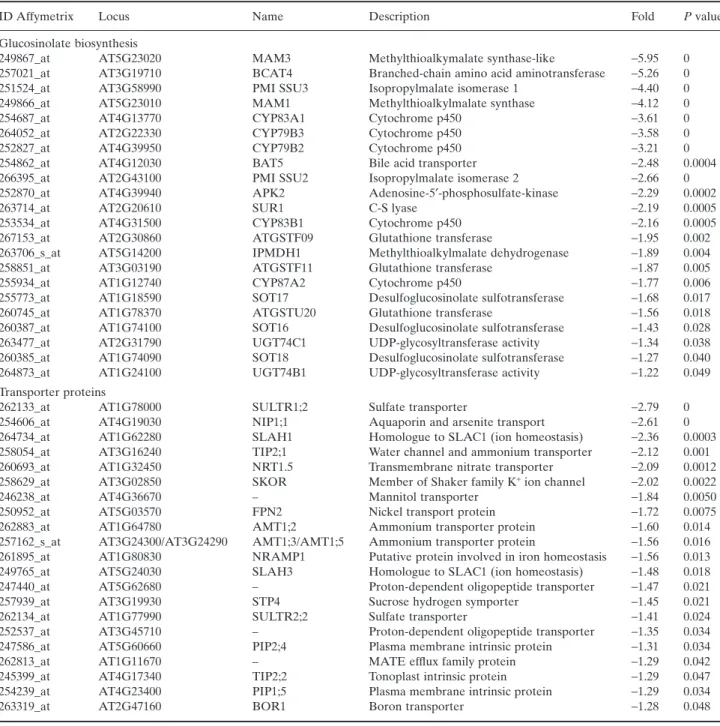
Task: Select gene name SLAH3
Action: (272, 572)
